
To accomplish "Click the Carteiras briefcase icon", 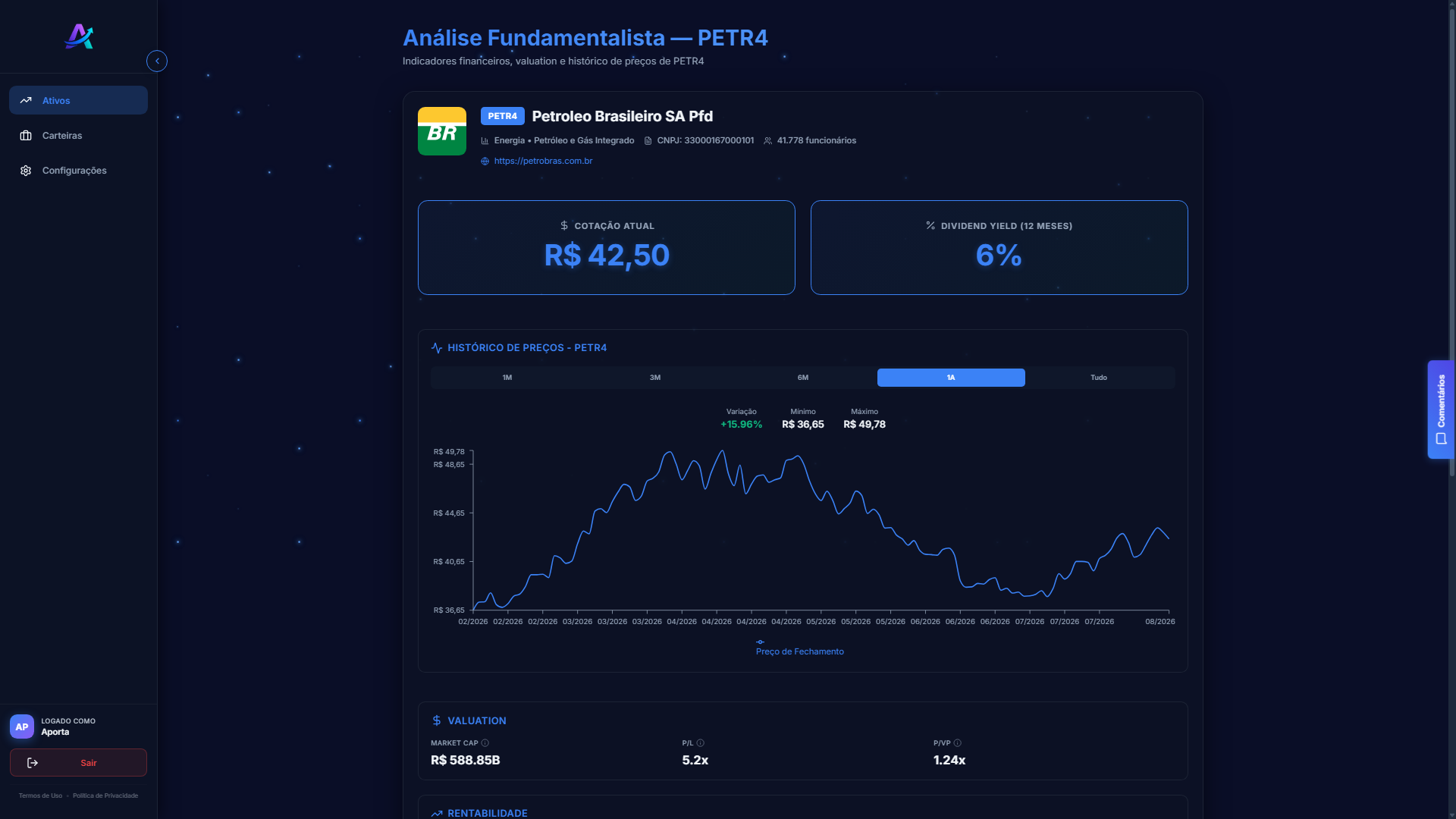I will point(26,135).
